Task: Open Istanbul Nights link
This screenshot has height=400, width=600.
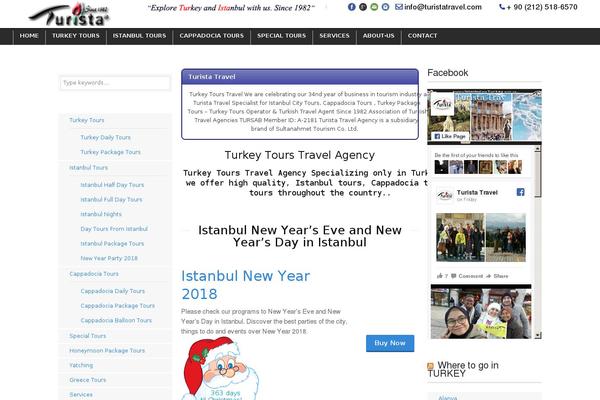Action: pos(101,214)
